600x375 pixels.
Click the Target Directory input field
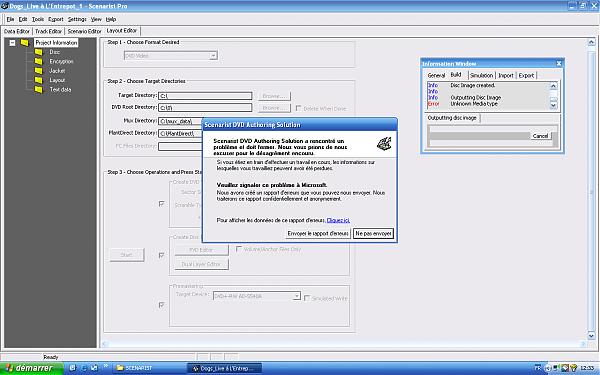pyautogui.click(x=205, y=96)
